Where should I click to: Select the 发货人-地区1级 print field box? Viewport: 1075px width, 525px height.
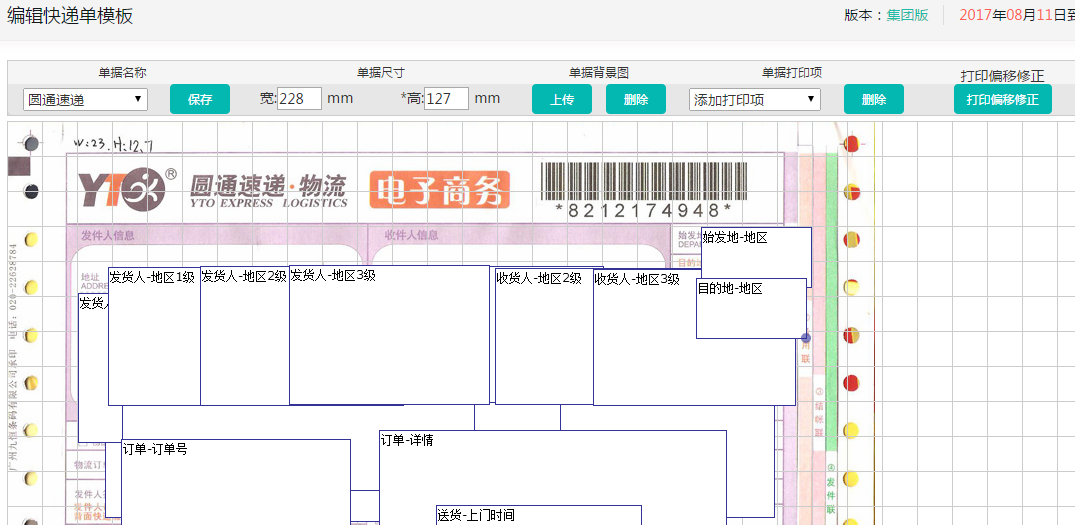coord(154,340)
